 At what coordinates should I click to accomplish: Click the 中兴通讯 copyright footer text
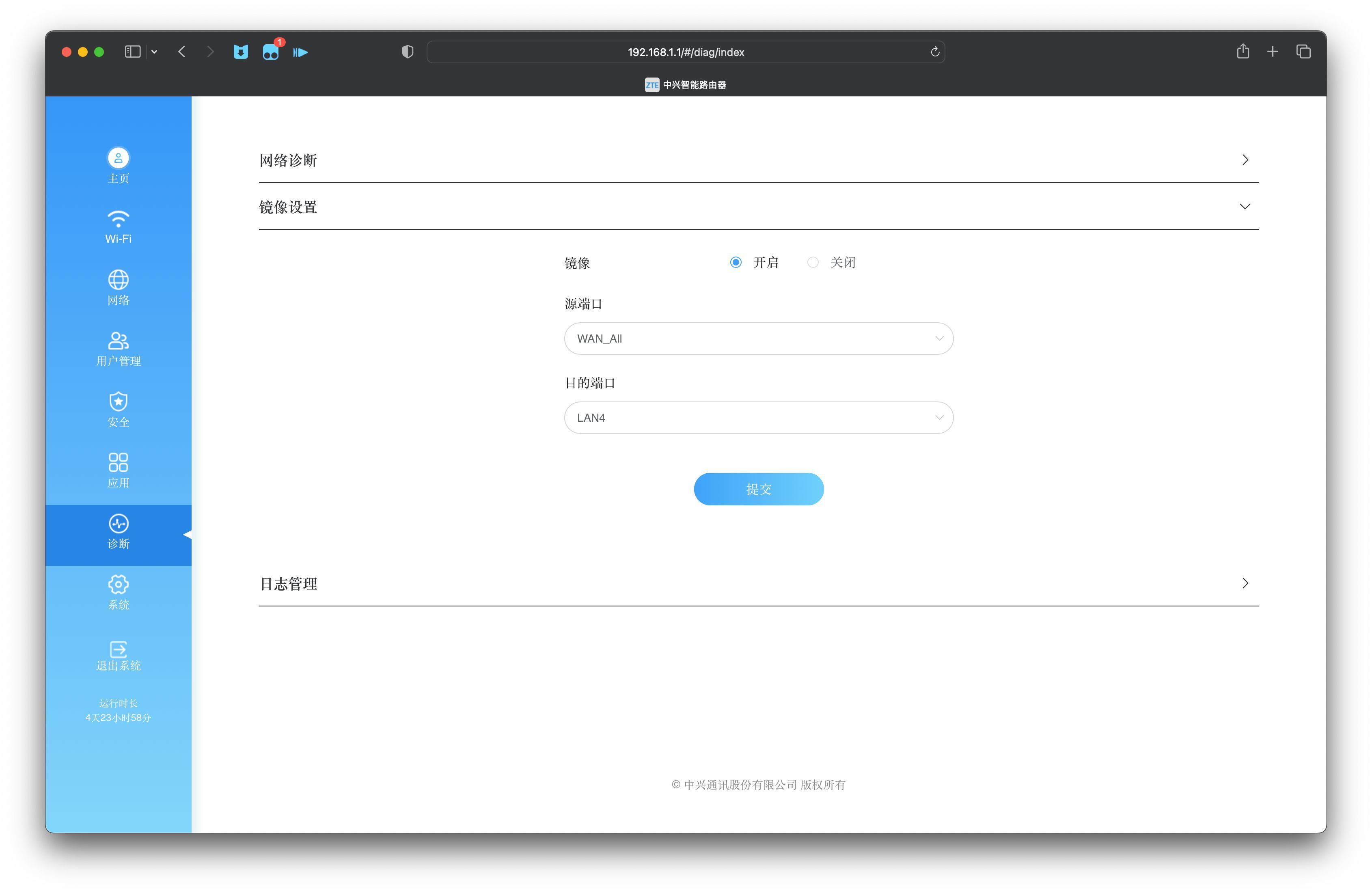pyautogui.click(x=759, y=785)
